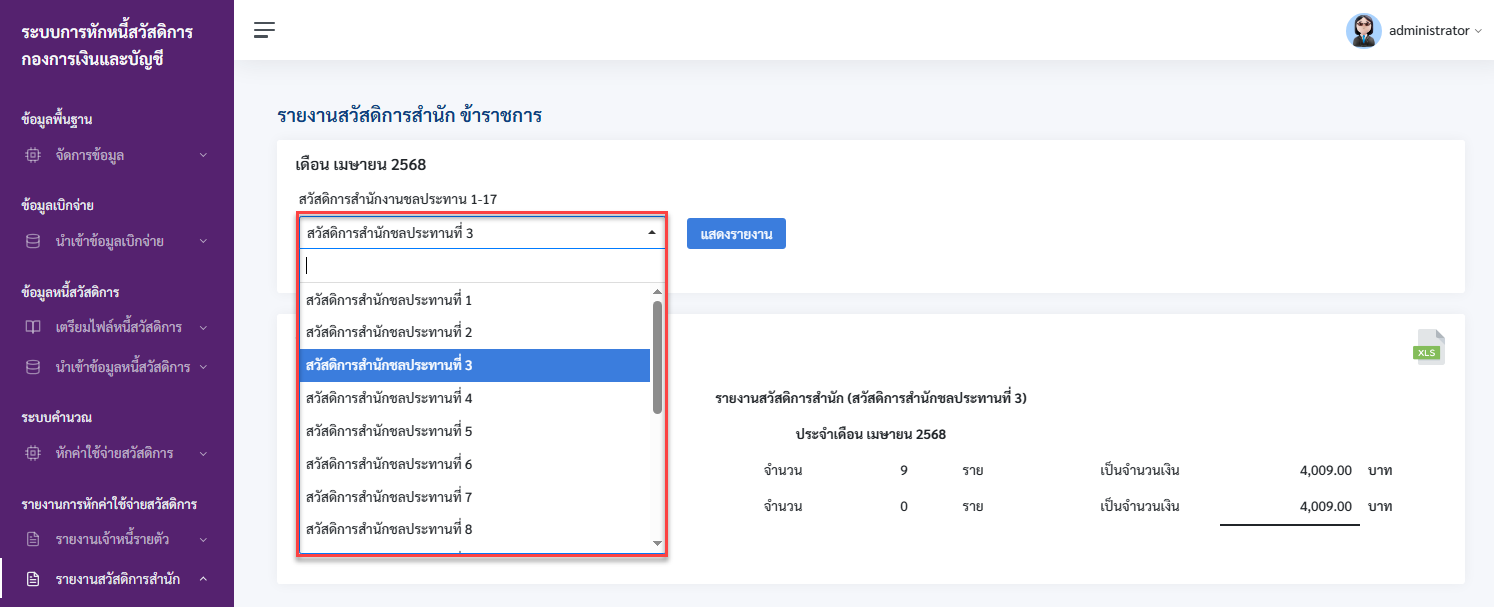Toggle the hamburger sidebar menu icon
Image resolution: width=1494 pixels, height=607 pixels.
[x=264, y=30]
